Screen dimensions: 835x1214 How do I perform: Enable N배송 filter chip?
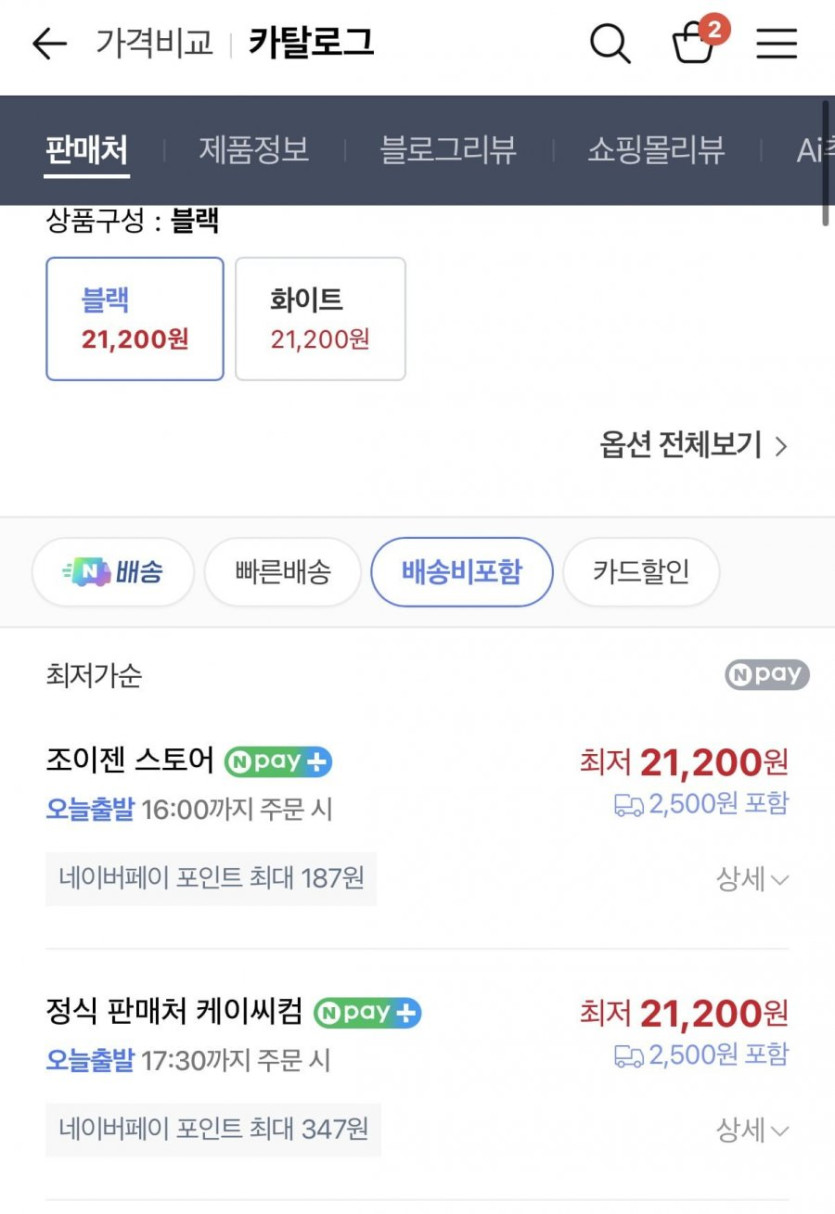pyautogui.click(x=113, y=572)
